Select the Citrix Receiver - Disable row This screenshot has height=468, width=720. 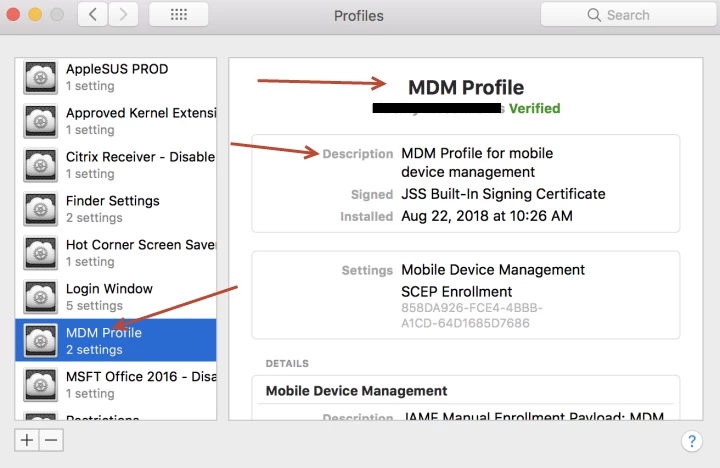116,165
